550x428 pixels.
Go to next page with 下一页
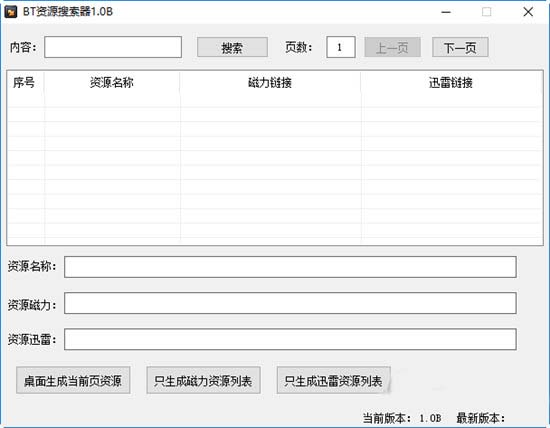click(x=460, y=47)
